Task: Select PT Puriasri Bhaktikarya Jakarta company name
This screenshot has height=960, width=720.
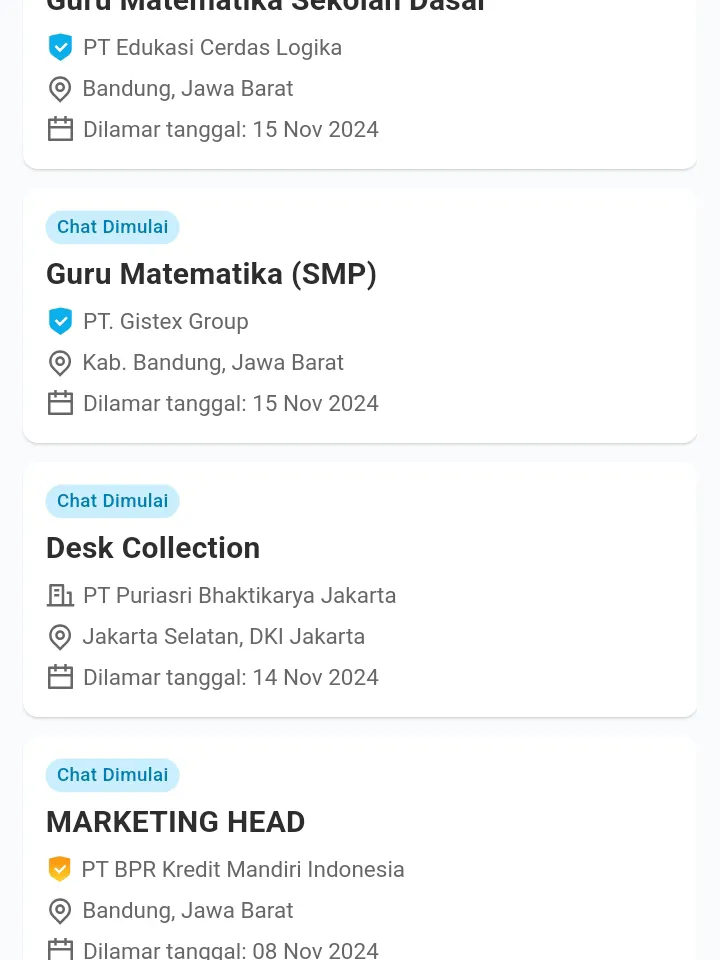Action: [x=240, y=595]
